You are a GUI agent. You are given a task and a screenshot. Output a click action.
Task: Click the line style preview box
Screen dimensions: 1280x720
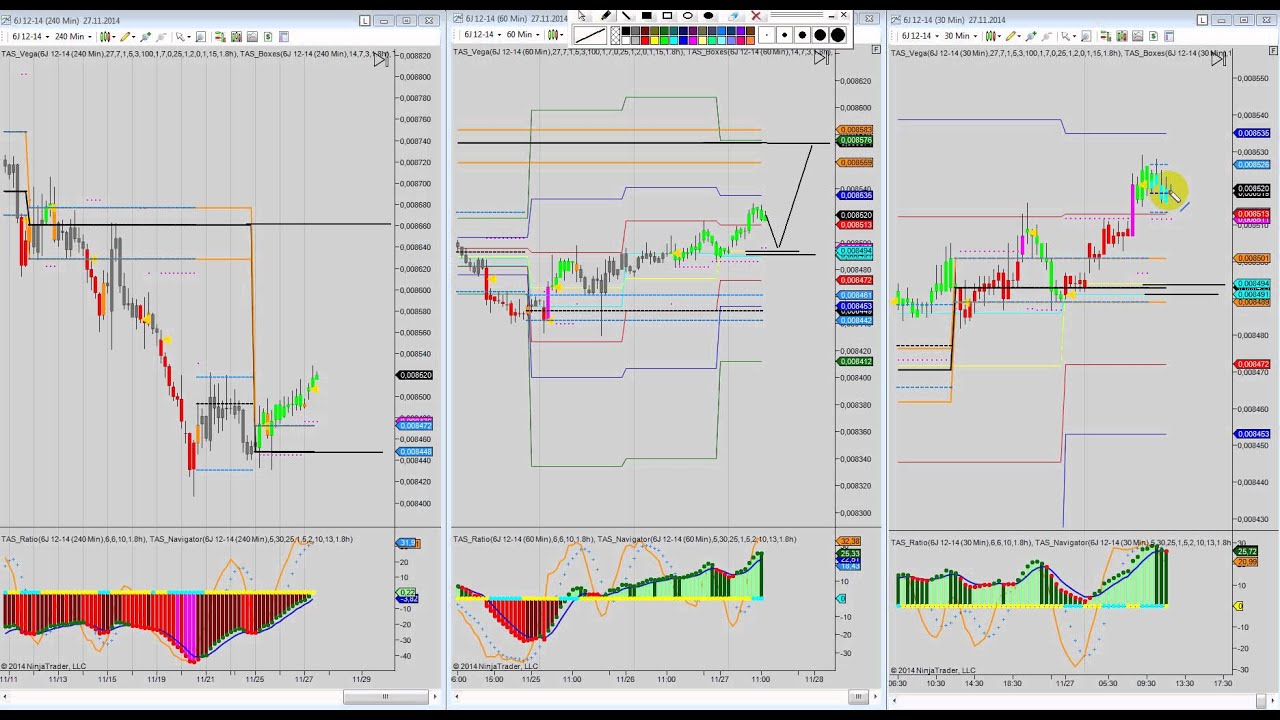(590, 35)
